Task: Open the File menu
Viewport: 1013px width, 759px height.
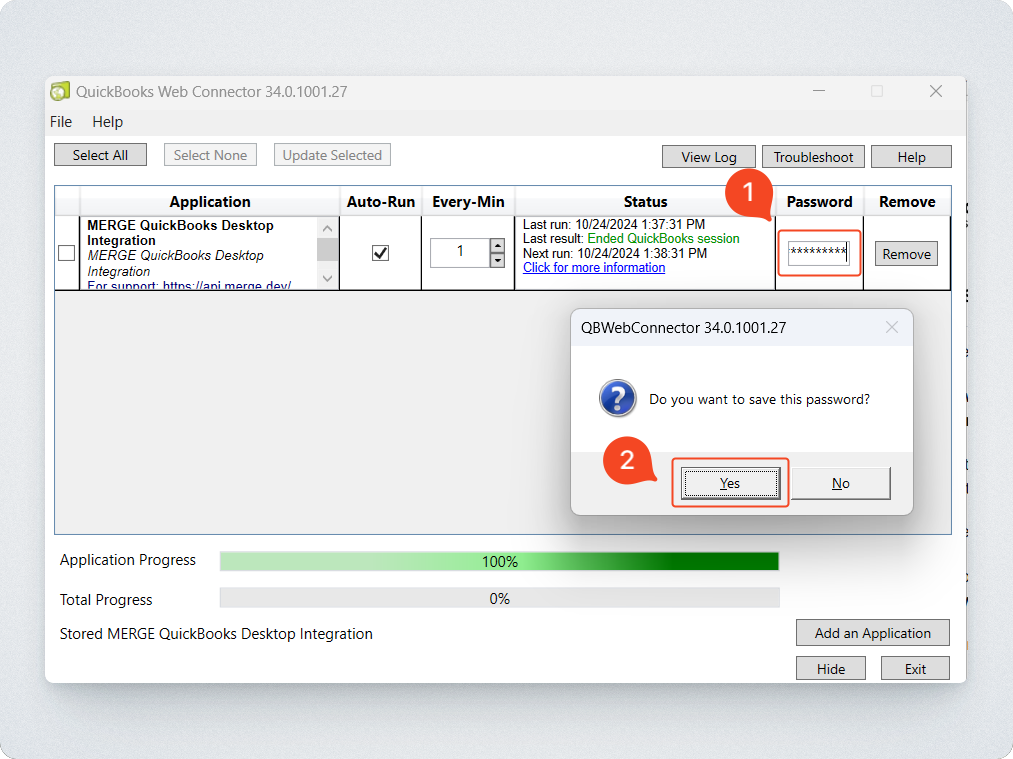Action: point(61,121)
